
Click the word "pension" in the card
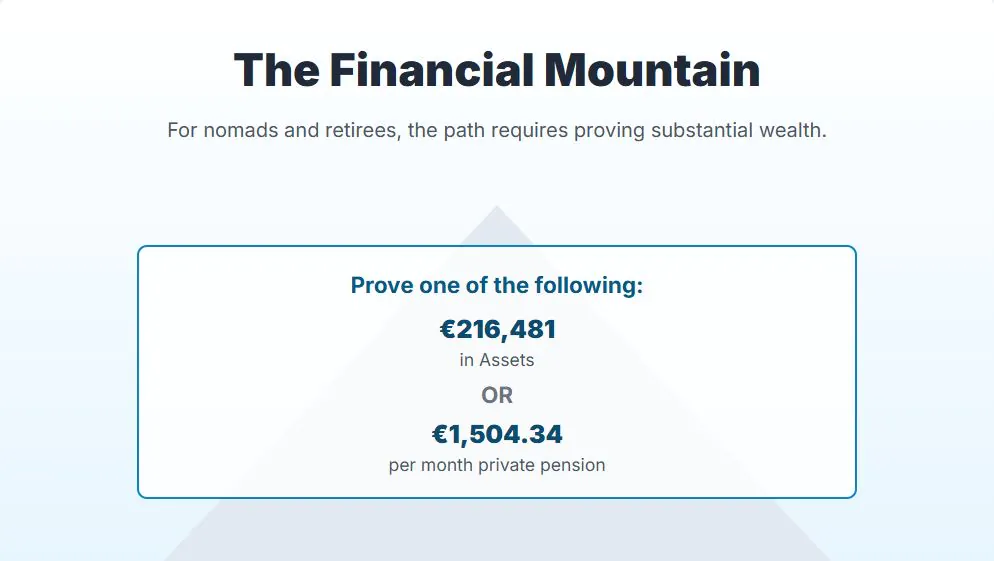575,465
